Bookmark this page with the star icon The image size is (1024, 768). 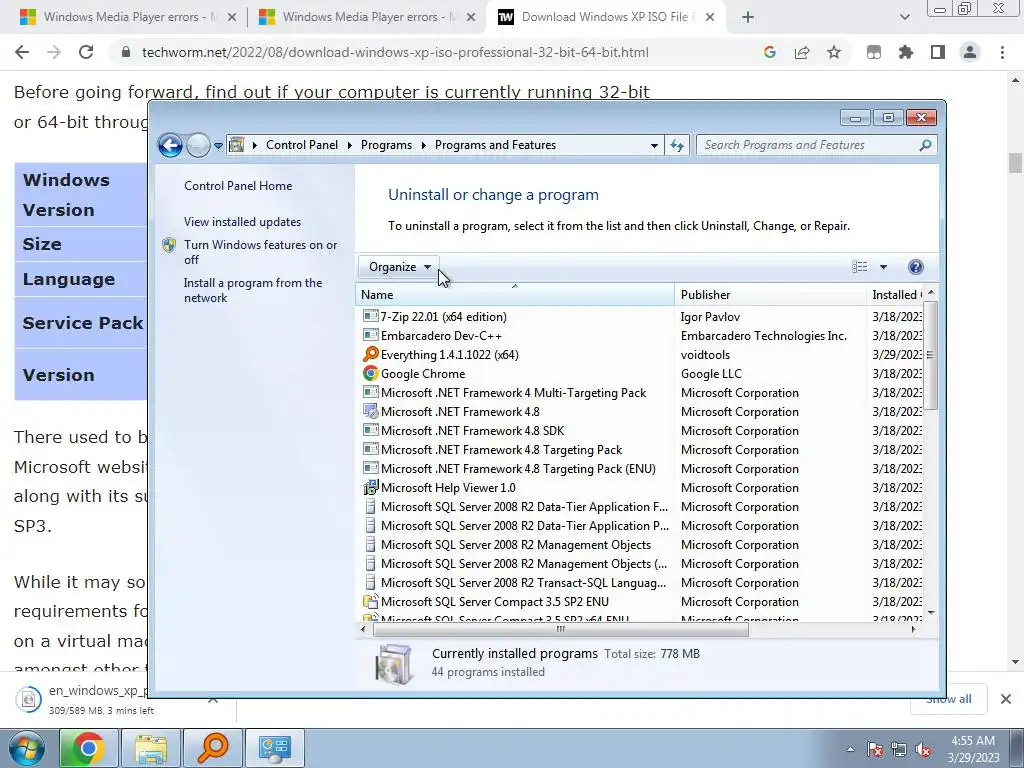(834, 52)
